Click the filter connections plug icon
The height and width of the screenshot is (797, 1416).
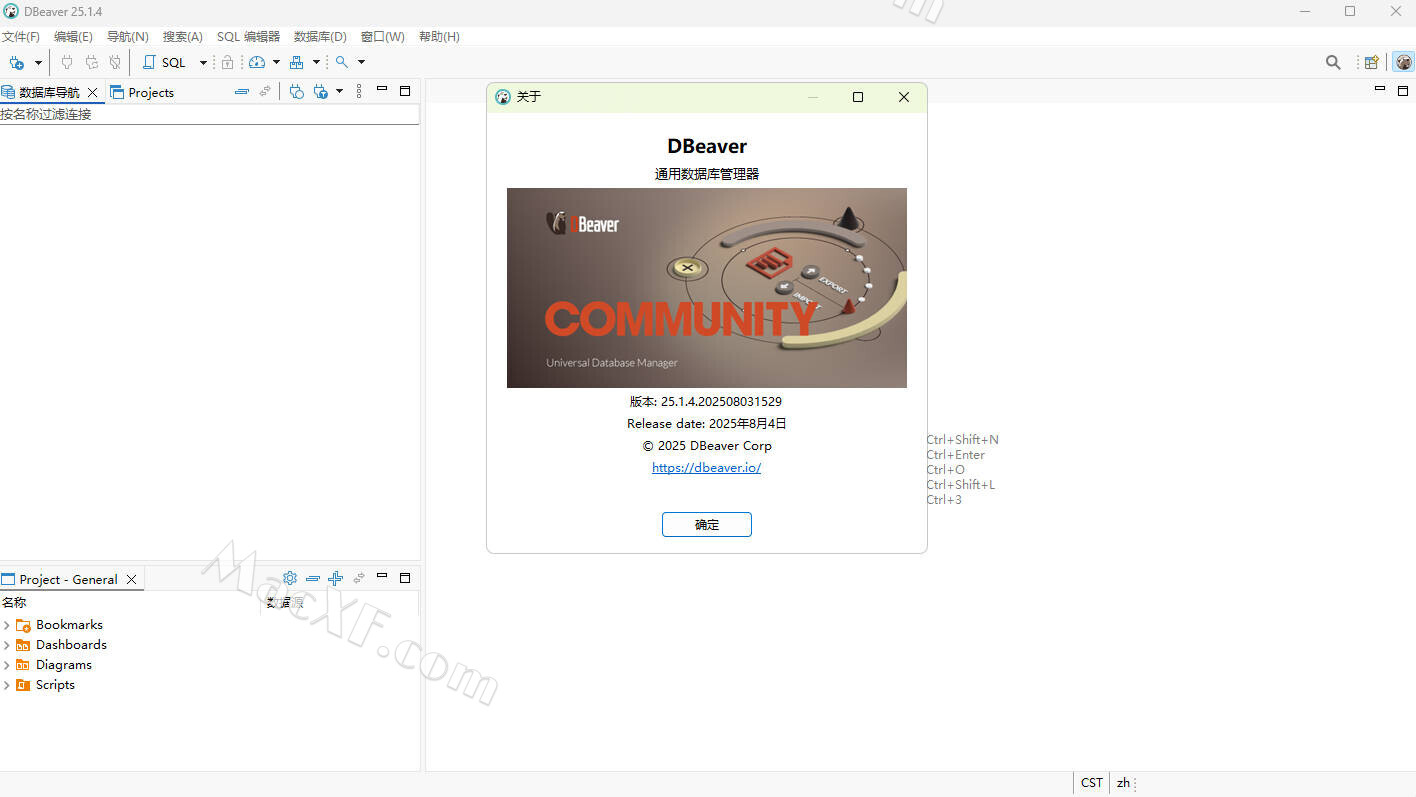(321, 91)
